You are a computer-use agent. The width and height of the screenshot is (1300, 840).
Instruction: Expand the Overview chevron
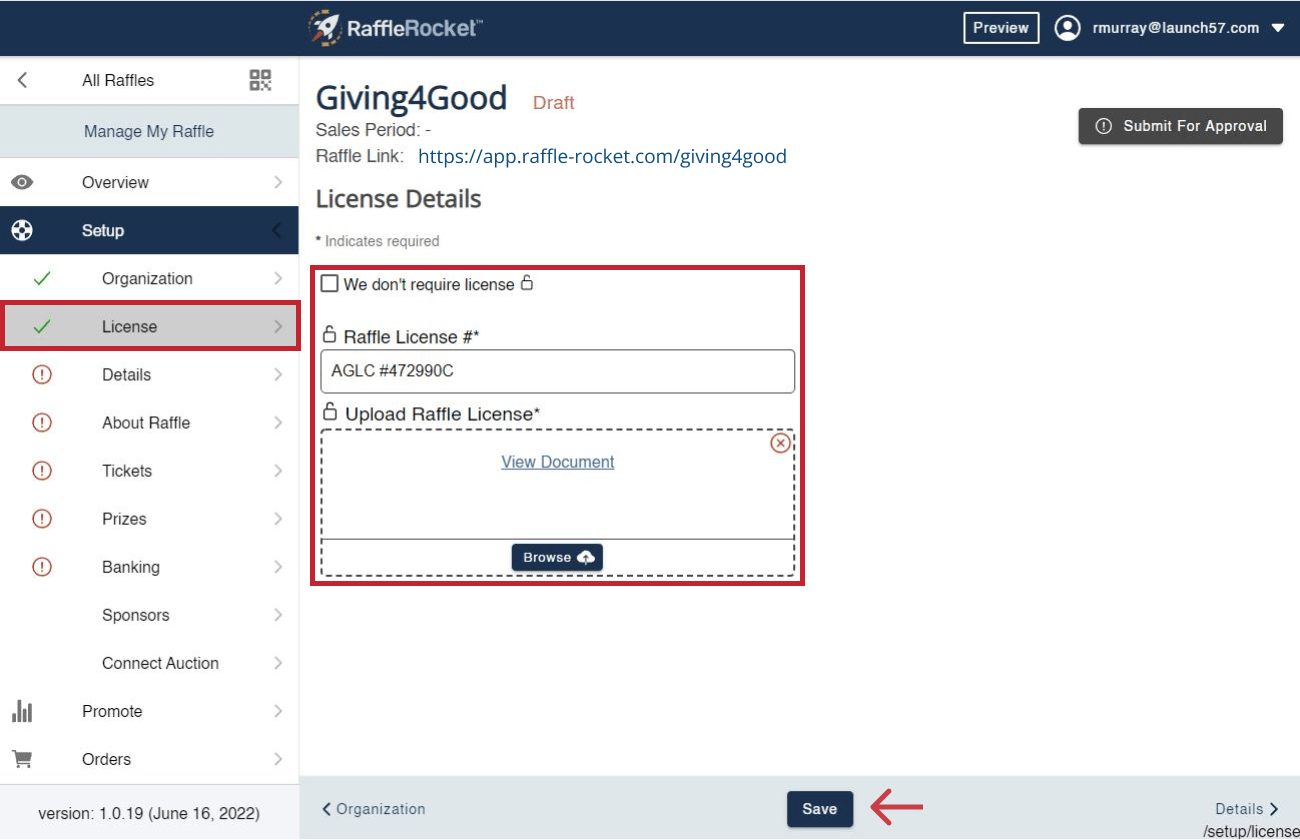click(x=278, y=182)
